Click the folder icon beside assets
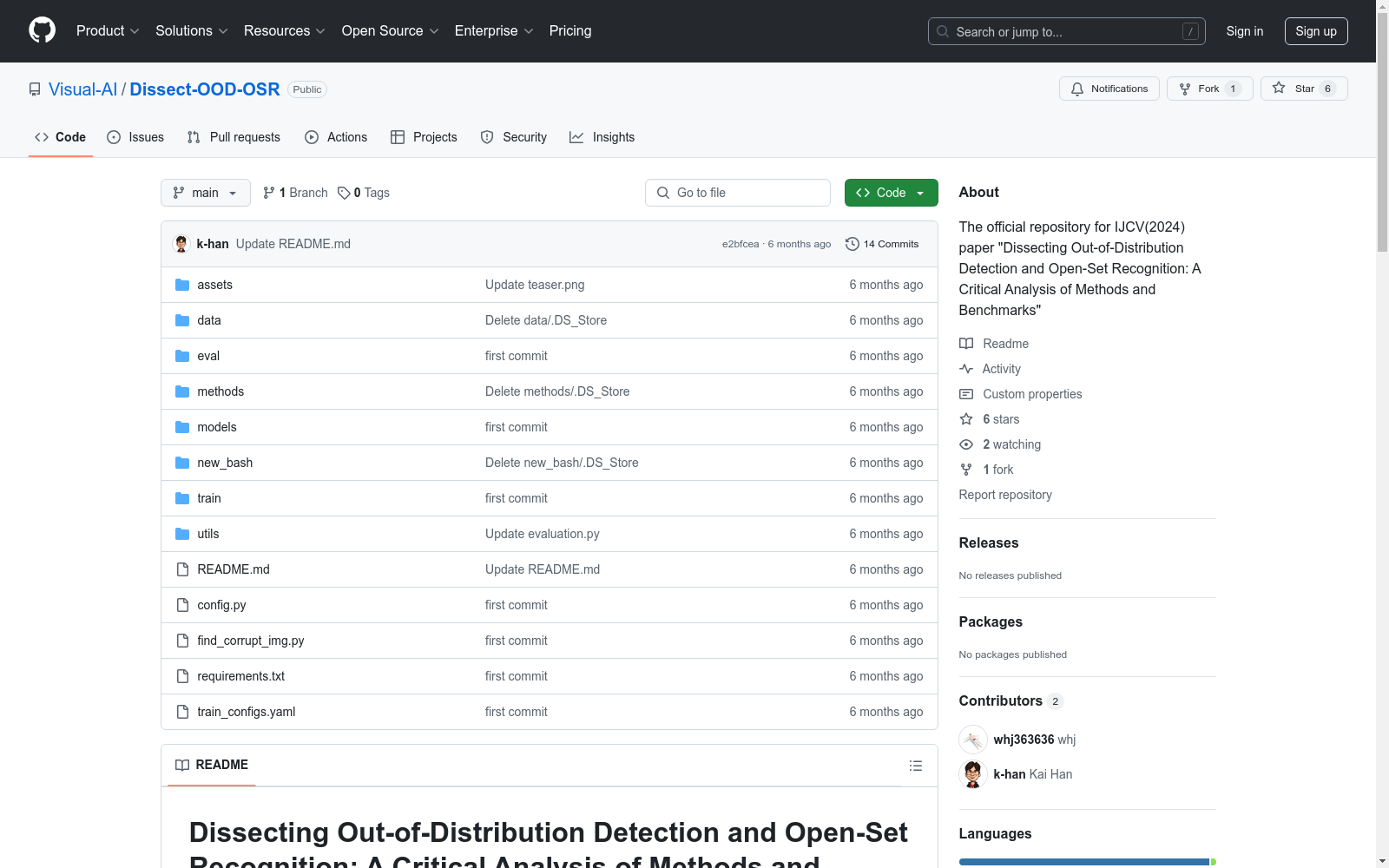This screenshot has width=1389, height=868. (182, 285)
